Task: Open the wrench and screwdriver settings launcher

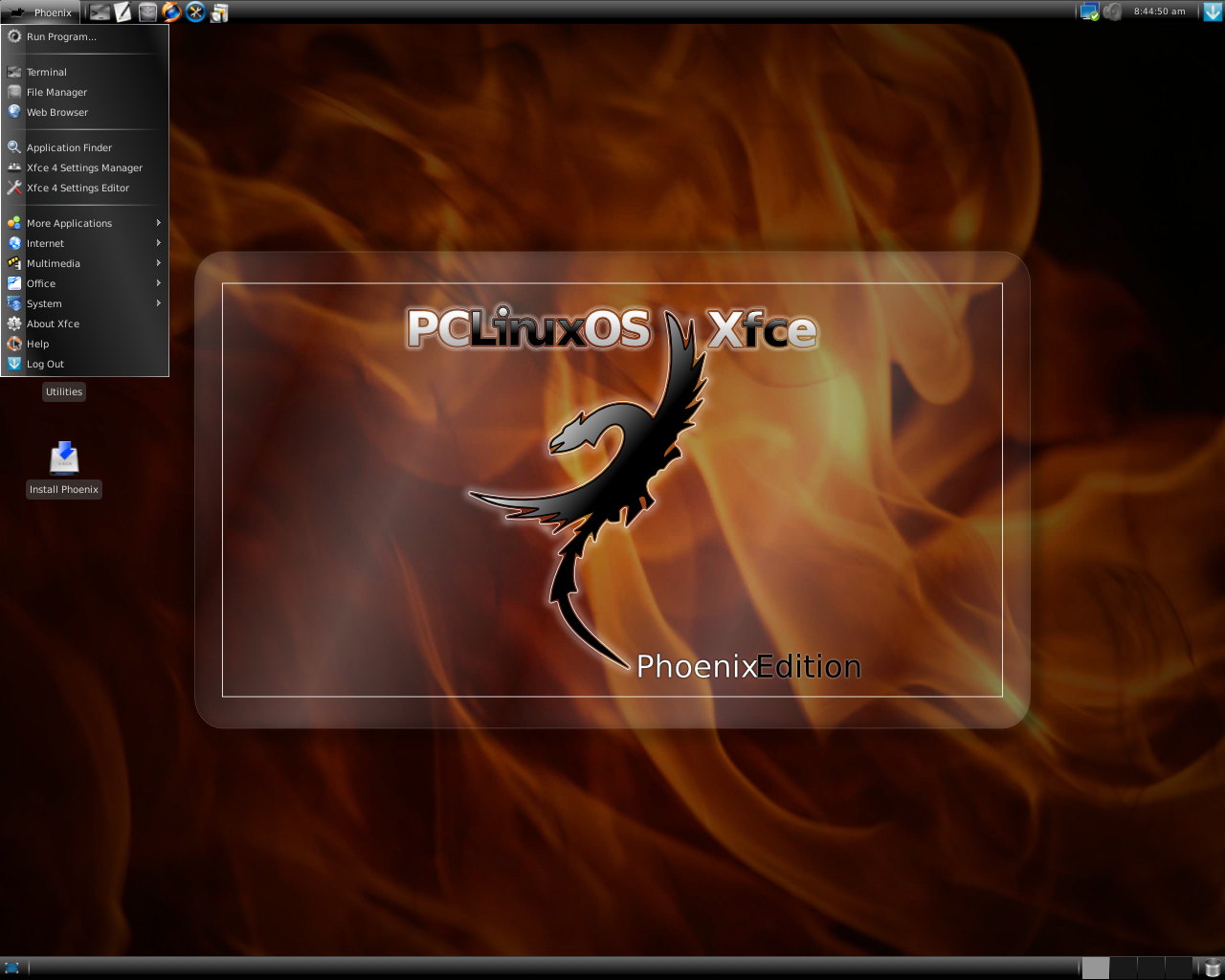Action: click(x=195, y=12)
